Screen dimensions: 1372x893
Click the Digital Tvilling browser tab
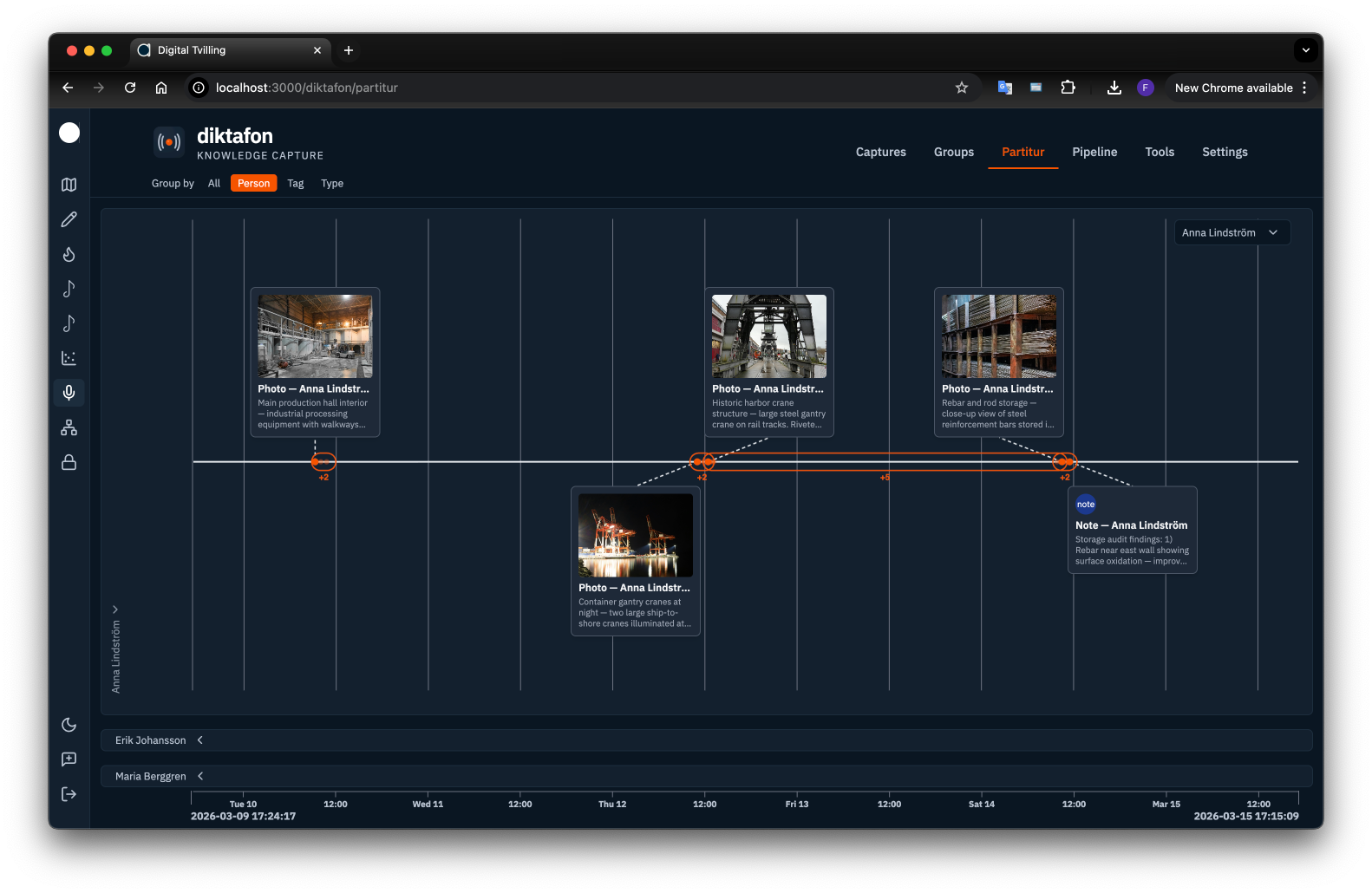coord(231,50)
